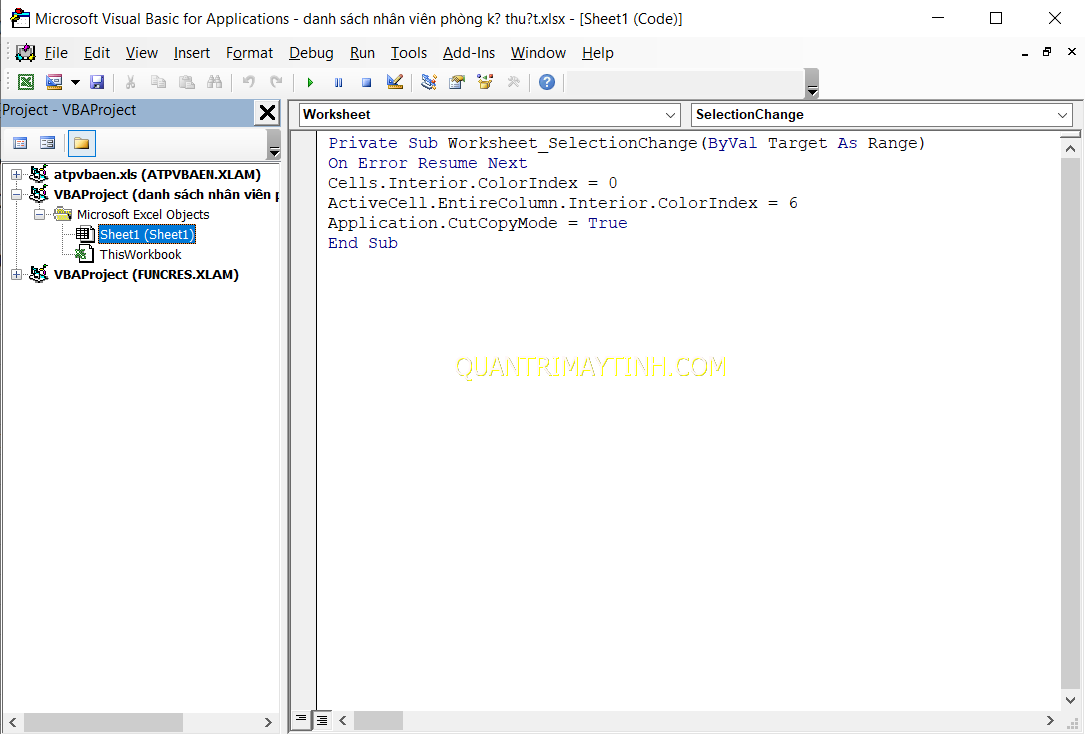Open the Tools menu
Viewport: 1085px width, 734px height.
[x=409, y=53]
